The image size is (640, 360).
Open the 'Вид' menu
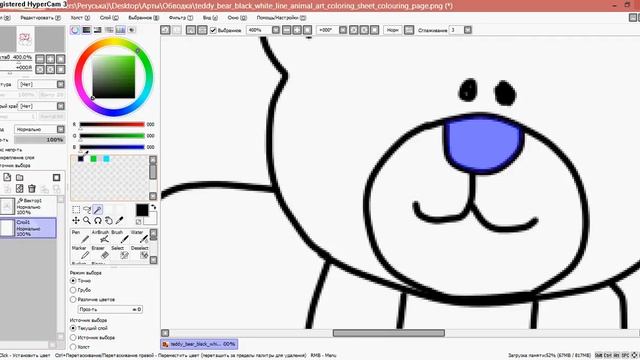pyautogui.click(x=210, y=18)
